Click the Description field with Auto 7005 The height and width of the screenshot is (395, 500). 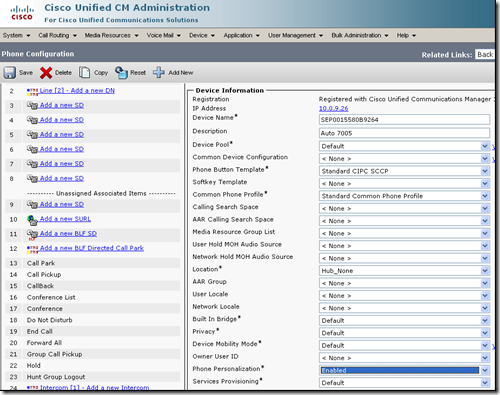(x=404, y=133)
